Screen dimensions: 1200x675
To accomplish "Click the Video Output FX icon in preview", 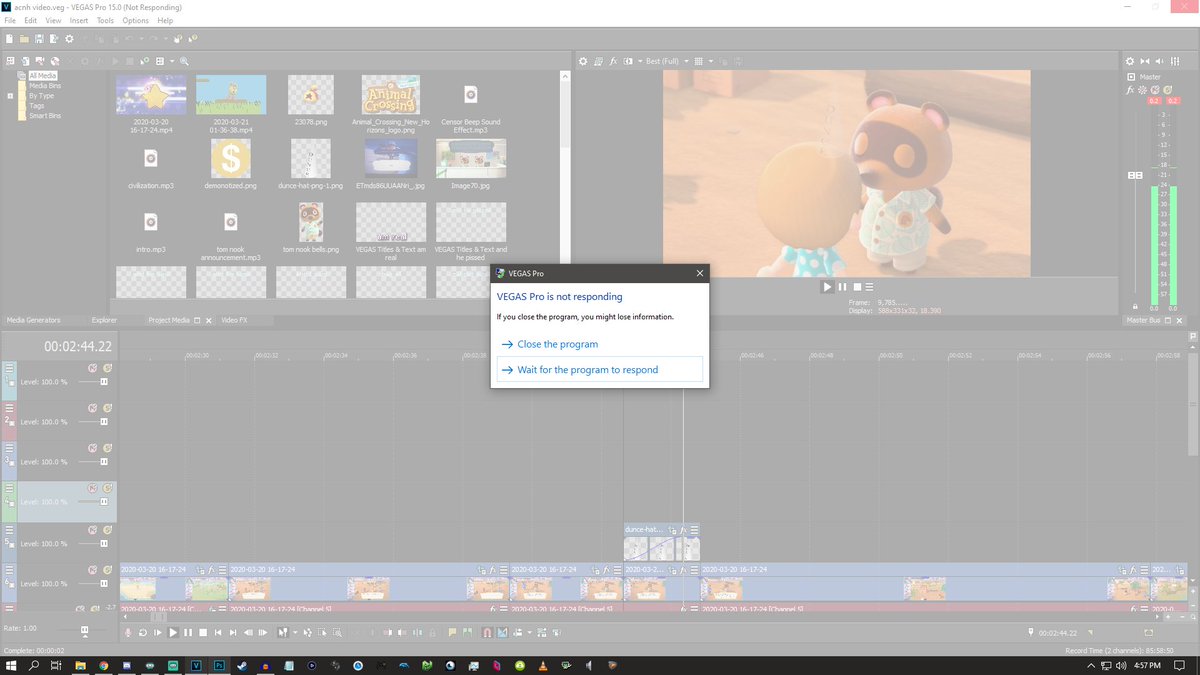I will click(613, 61).
